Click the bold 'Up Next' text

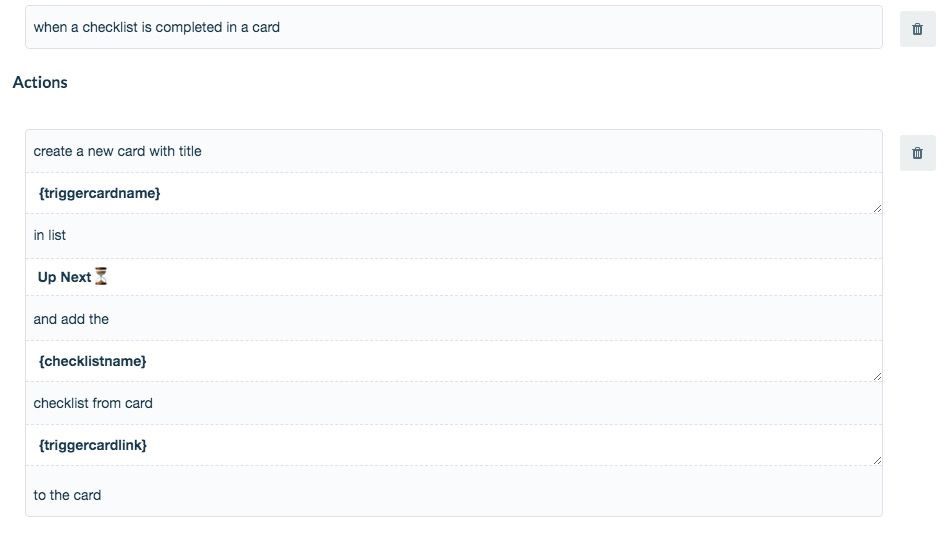[x=64, y=277]
